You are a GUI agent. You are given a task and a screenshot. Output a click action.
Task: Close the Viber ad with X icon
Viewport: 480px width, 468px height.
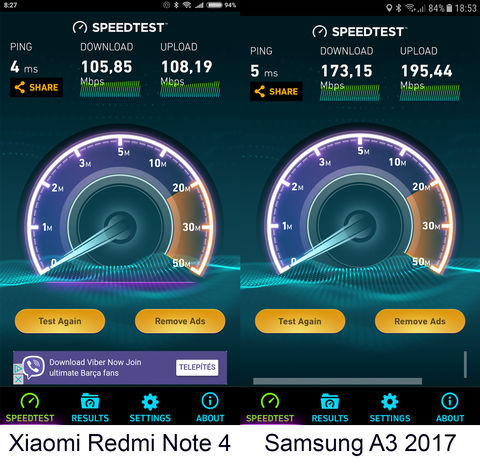point(19,379)
